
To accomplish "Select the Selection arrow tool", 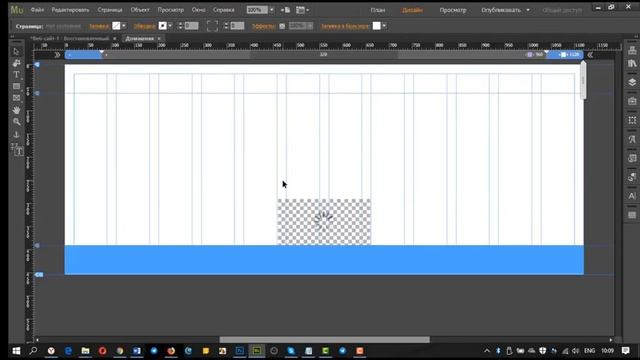I will (x=16, y=51).
